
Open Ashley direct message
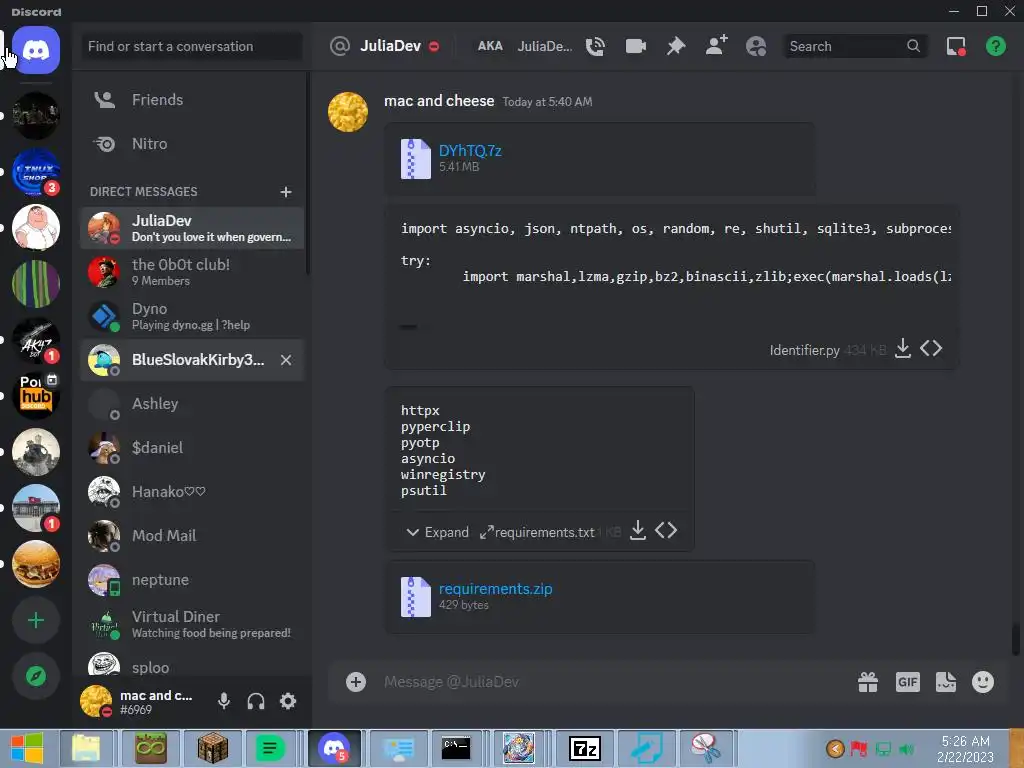tap(192, 404)
